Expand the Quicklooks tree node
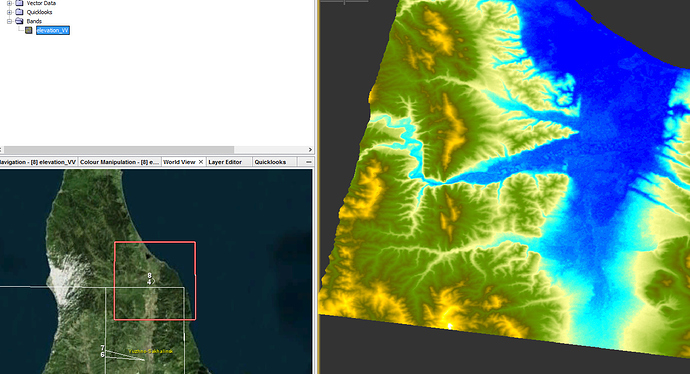This screenshot has height=374, width=690. click(x=9, y=12)
